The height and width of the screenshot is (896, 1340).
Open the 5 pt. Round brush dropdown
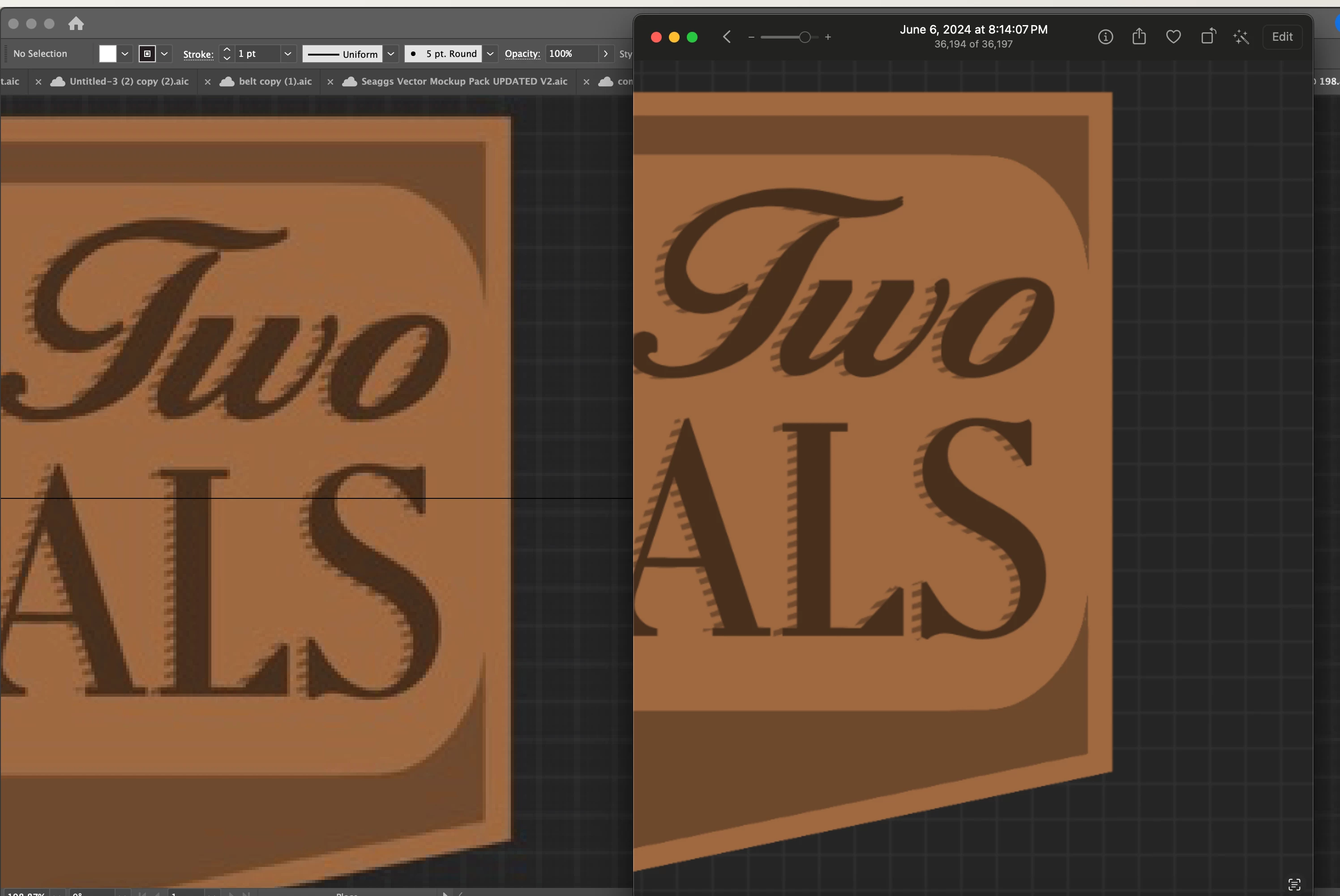click(x=490, y=54)
